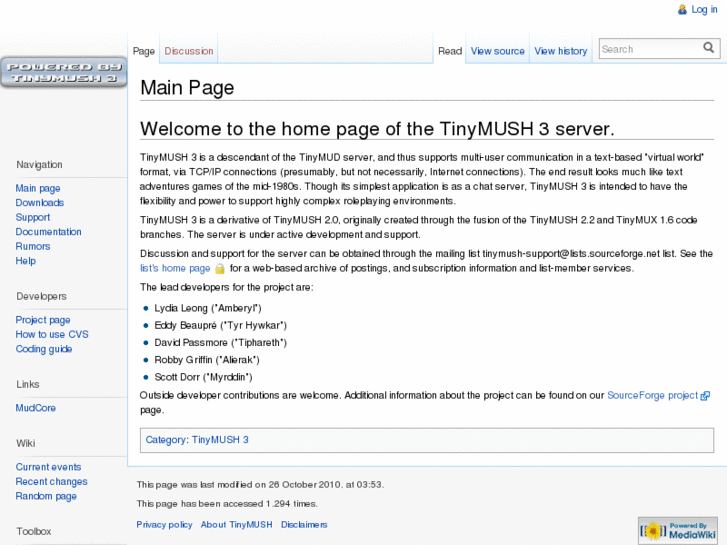Click The lead developers for the project are text
The height and width of the screenshot is (545, 727).
tap(227, 288)
